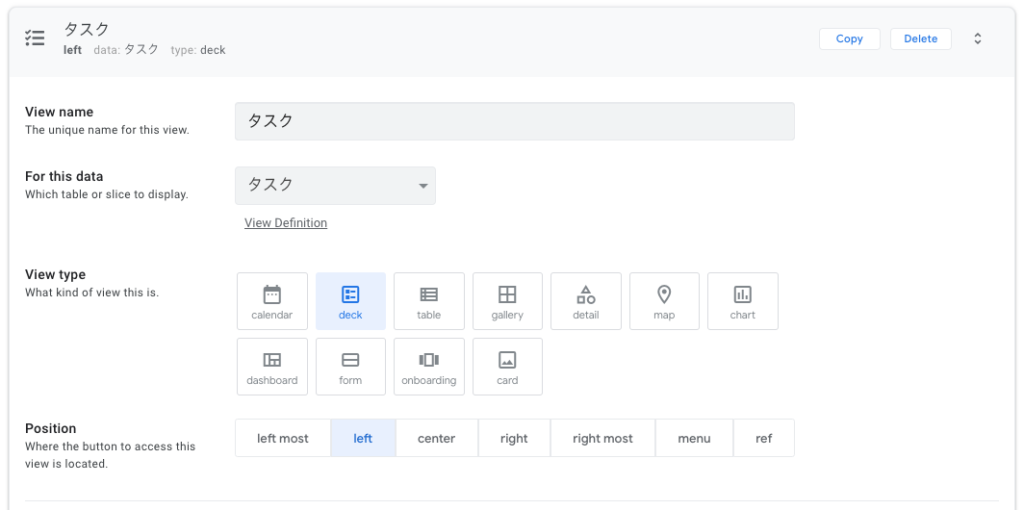Select the table view type icon
This screenshot has width=1024, height=510.
point(429,301)
